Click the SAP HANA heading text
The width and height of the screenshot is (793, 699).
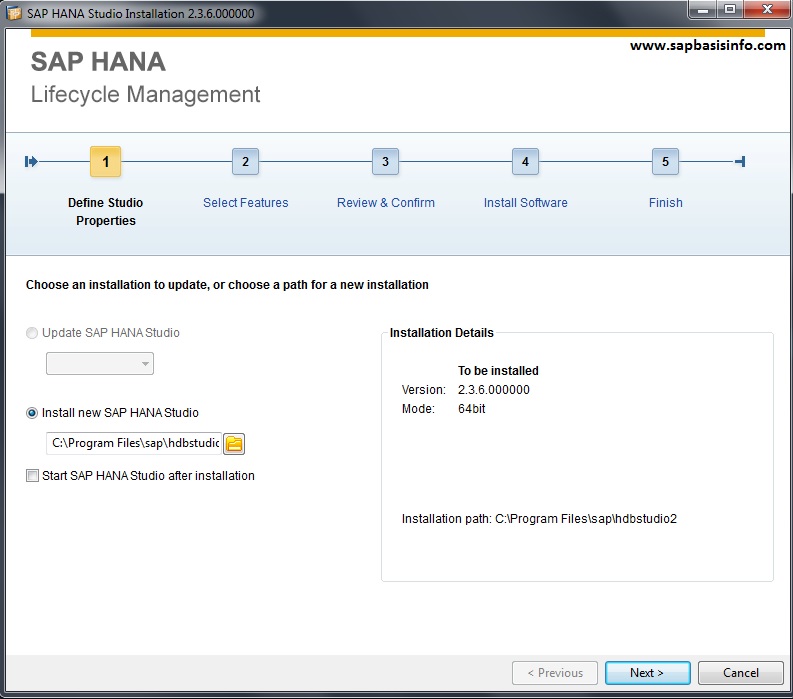[x=98, y=62]
